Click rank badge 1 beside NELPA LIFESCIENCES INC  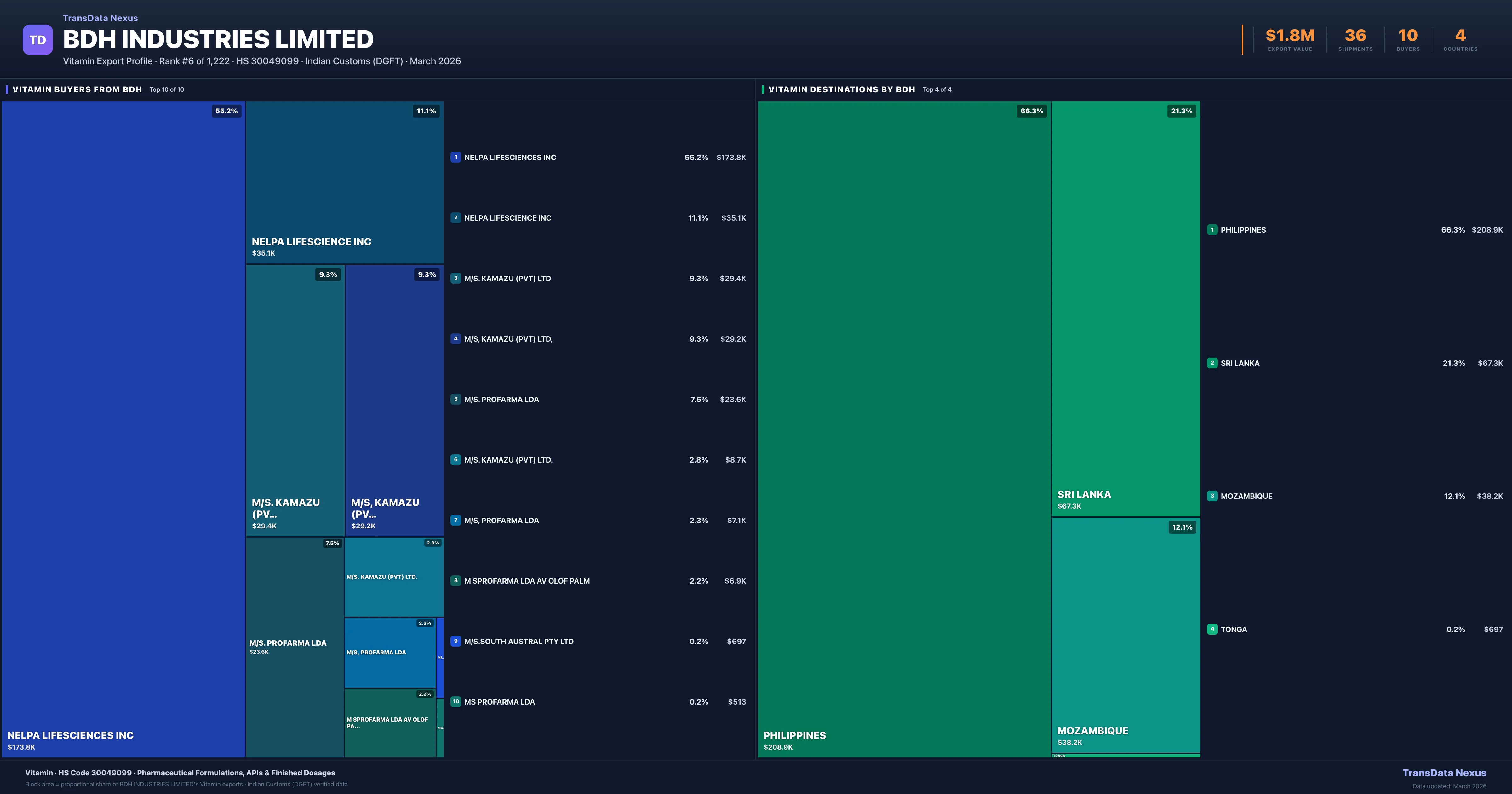click(455, 158)
